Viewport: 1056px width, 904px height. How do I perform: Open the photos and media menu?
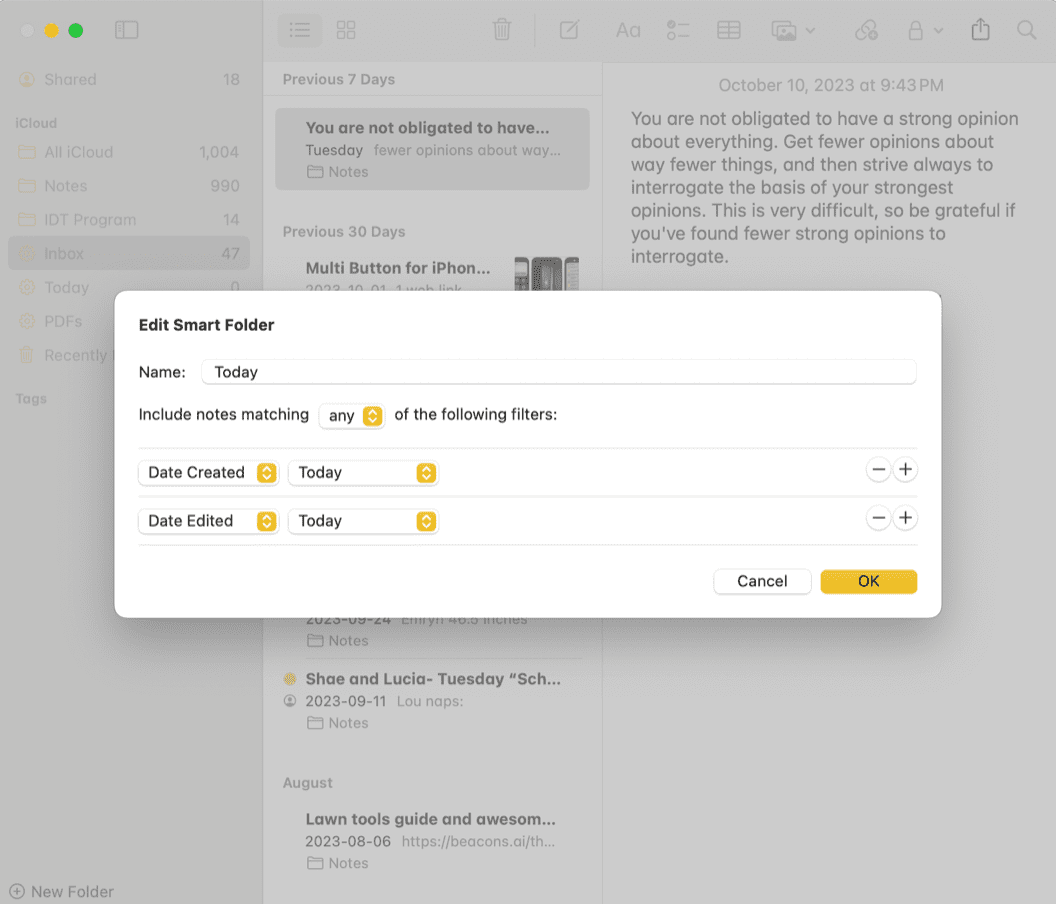(x=791, y=30)
